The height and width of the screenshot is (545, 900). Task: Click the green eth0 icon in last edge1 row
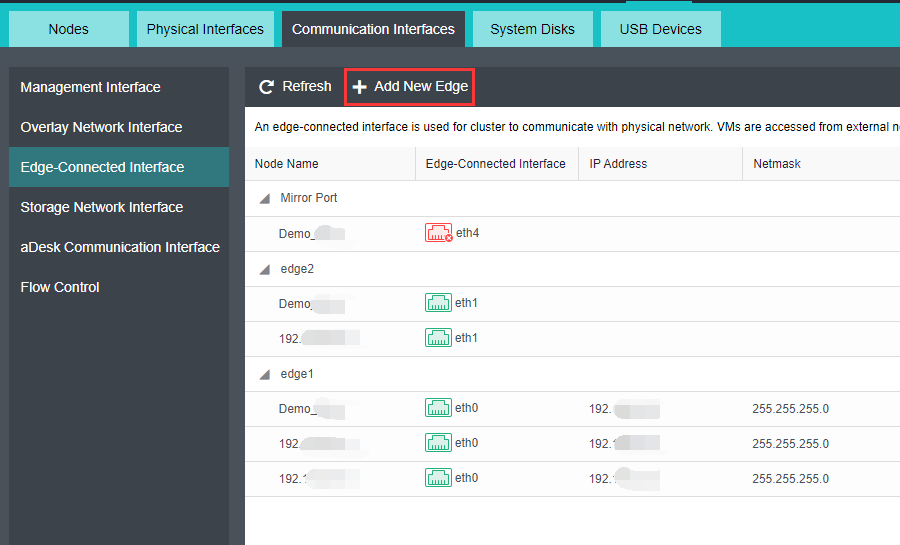point(438,478)
